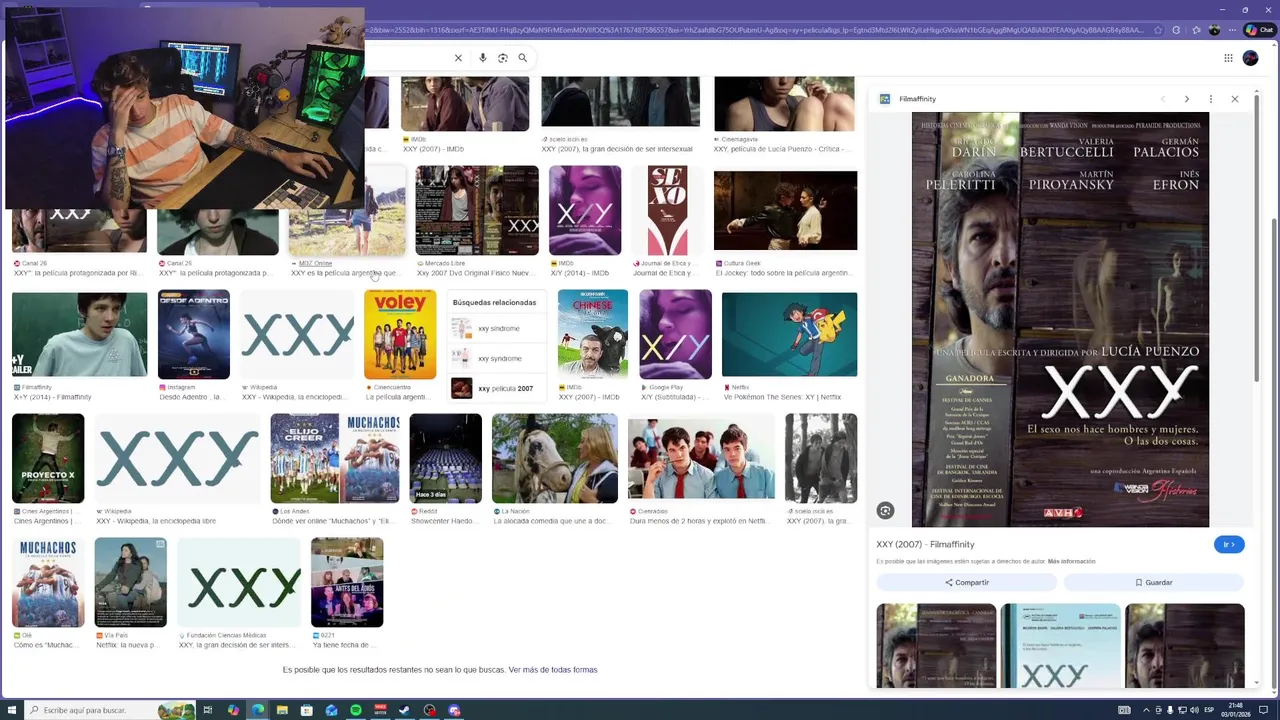Open the large XXY poster image

pyautogui.click(x=1060, y=320)
